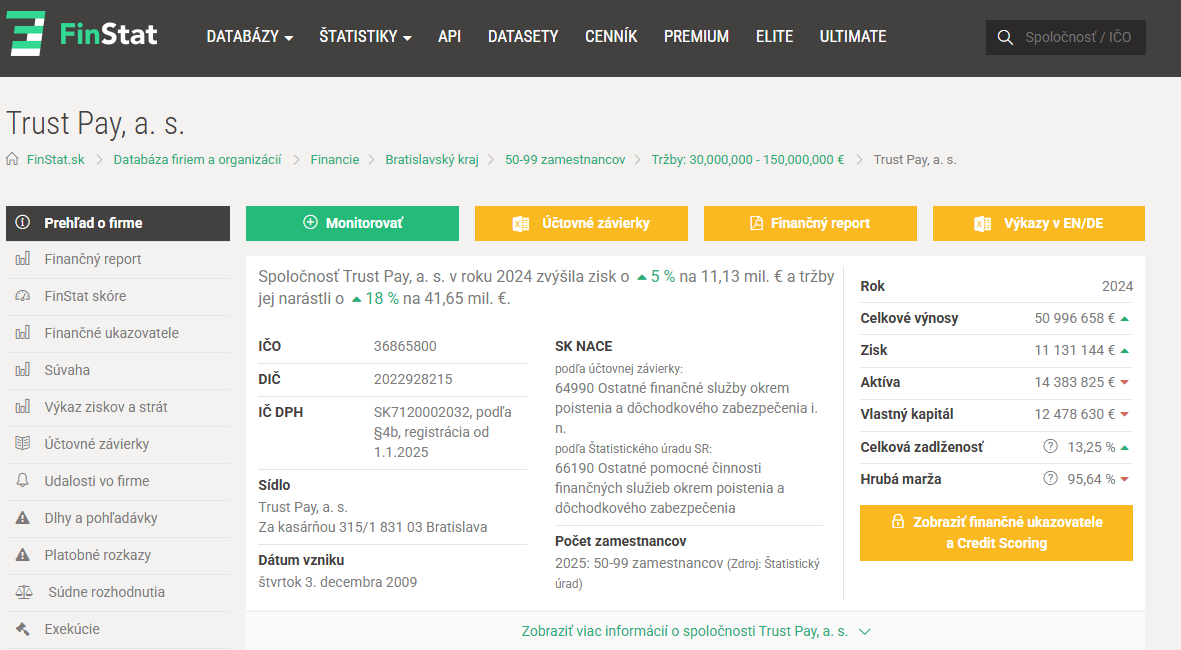
Task: Open the Financie breadcrumb link
Action: [335, 160]
